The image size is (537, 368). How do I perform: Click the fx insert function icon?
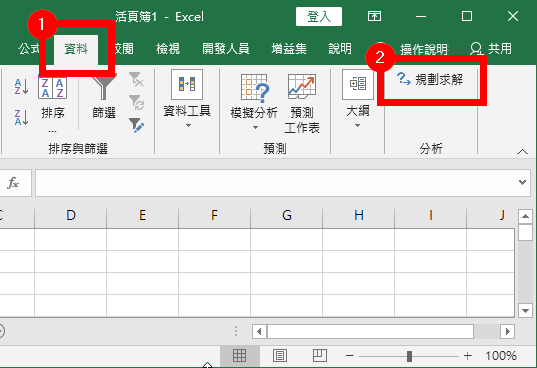[13, 183]
